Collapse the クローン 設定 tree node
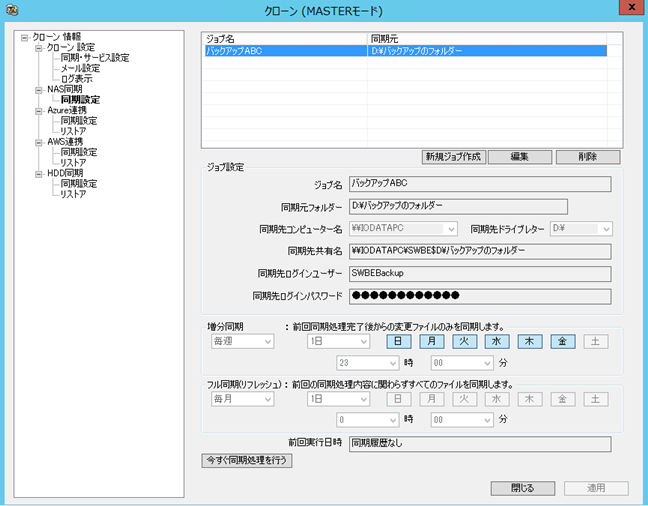 click(x=37, y=48)
